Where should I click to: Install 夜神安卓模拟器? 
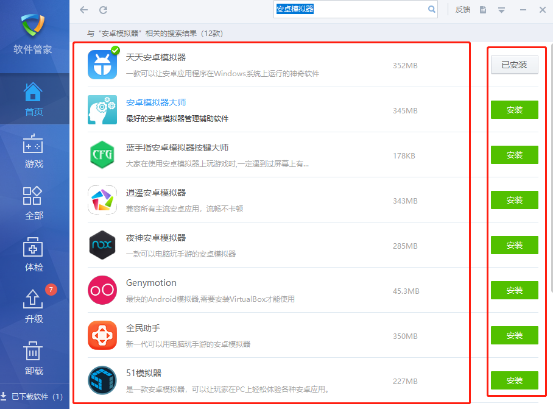(514, 245)
